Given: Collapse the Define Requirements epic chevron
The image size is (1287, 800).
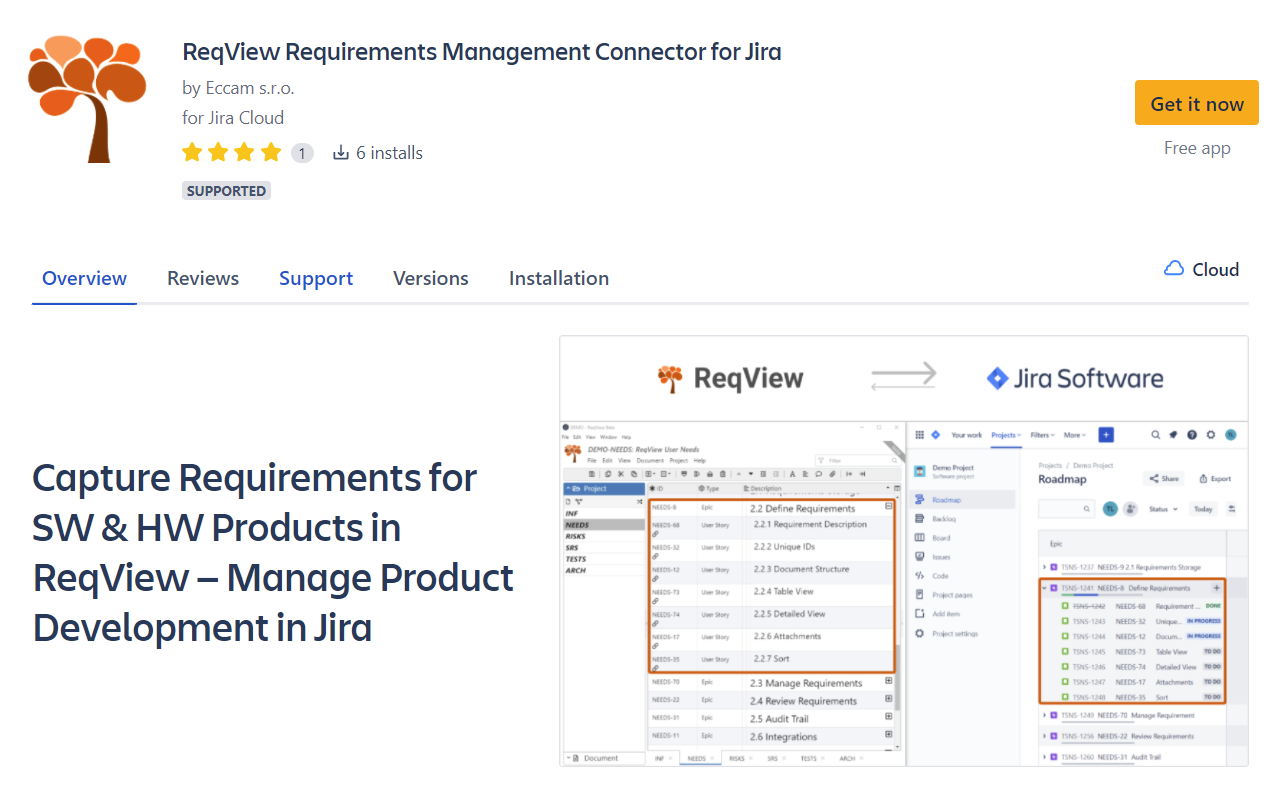Looking at the screenshot, I should coord(1044,588).
